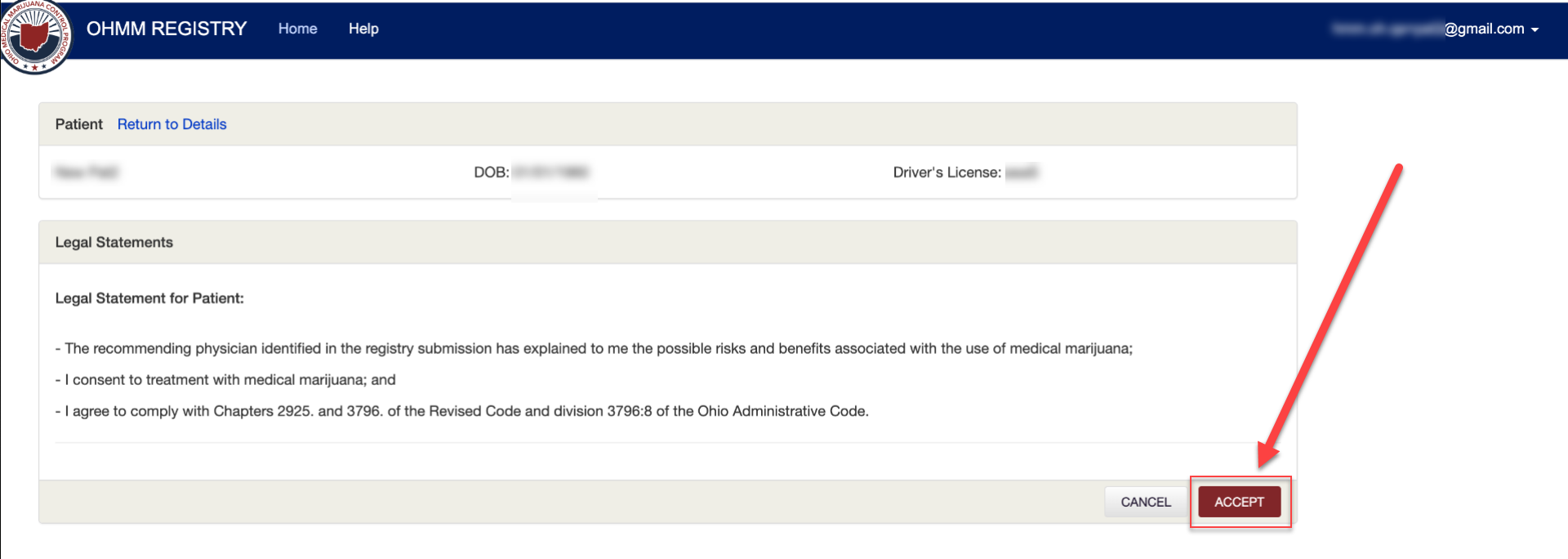The width and height of the screenshot is (1568, 559).
Task: Click the blurred date of birth value
Action: point(551,172)
